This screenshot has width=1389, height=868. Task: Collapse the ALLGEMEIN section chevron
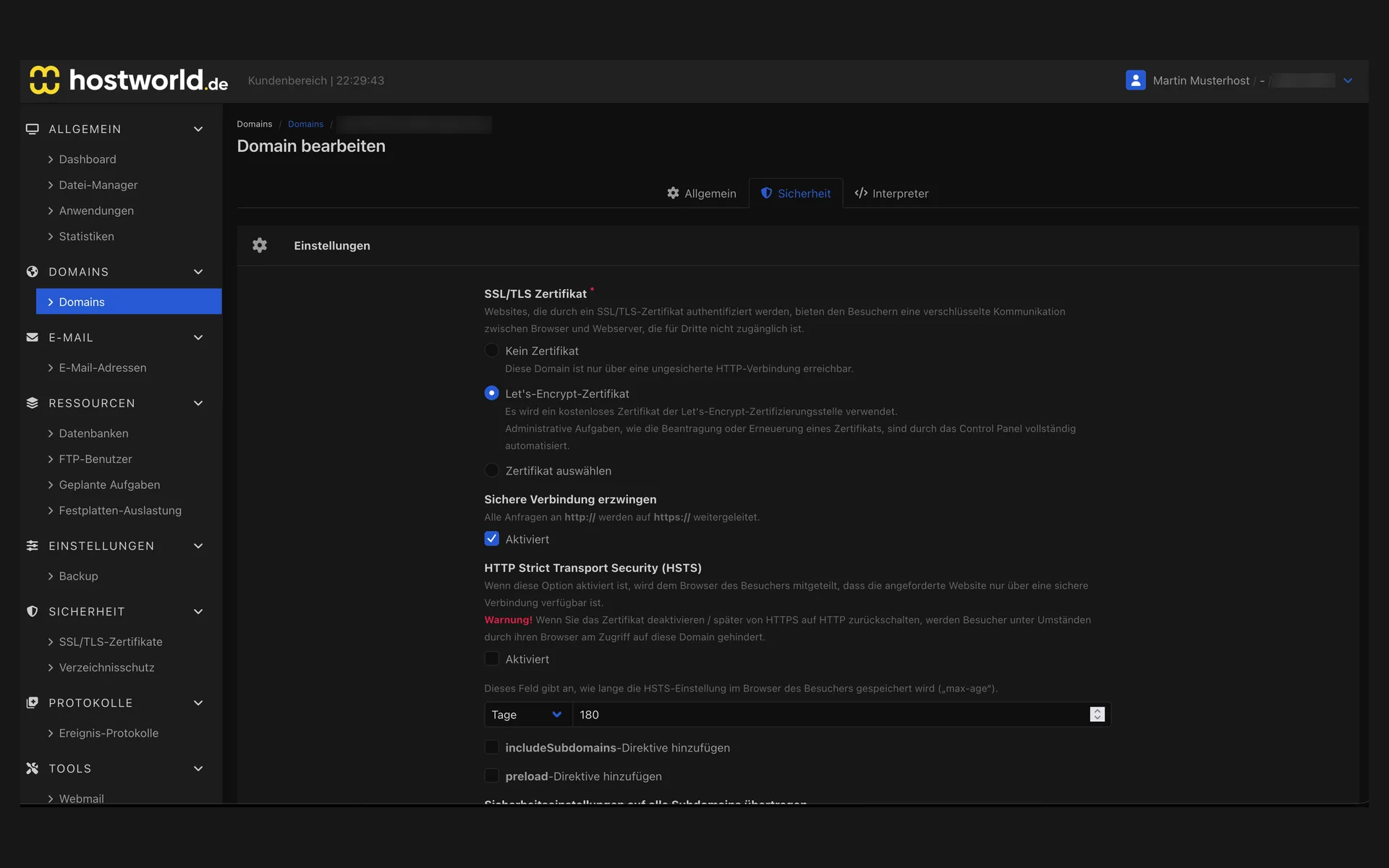(x=198, y=129)
